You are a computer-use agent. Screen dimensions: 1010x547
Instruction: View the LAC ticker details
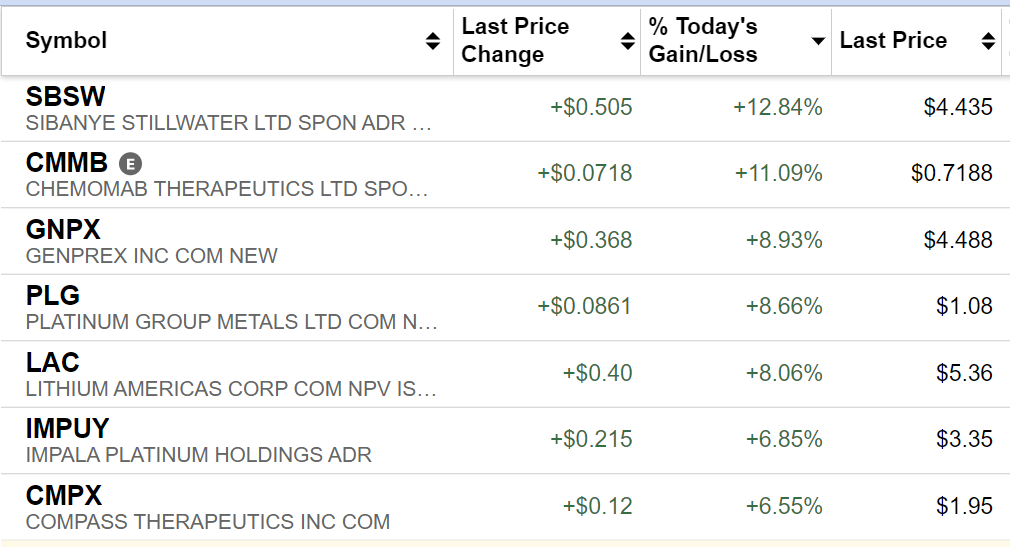pos(53,362)
